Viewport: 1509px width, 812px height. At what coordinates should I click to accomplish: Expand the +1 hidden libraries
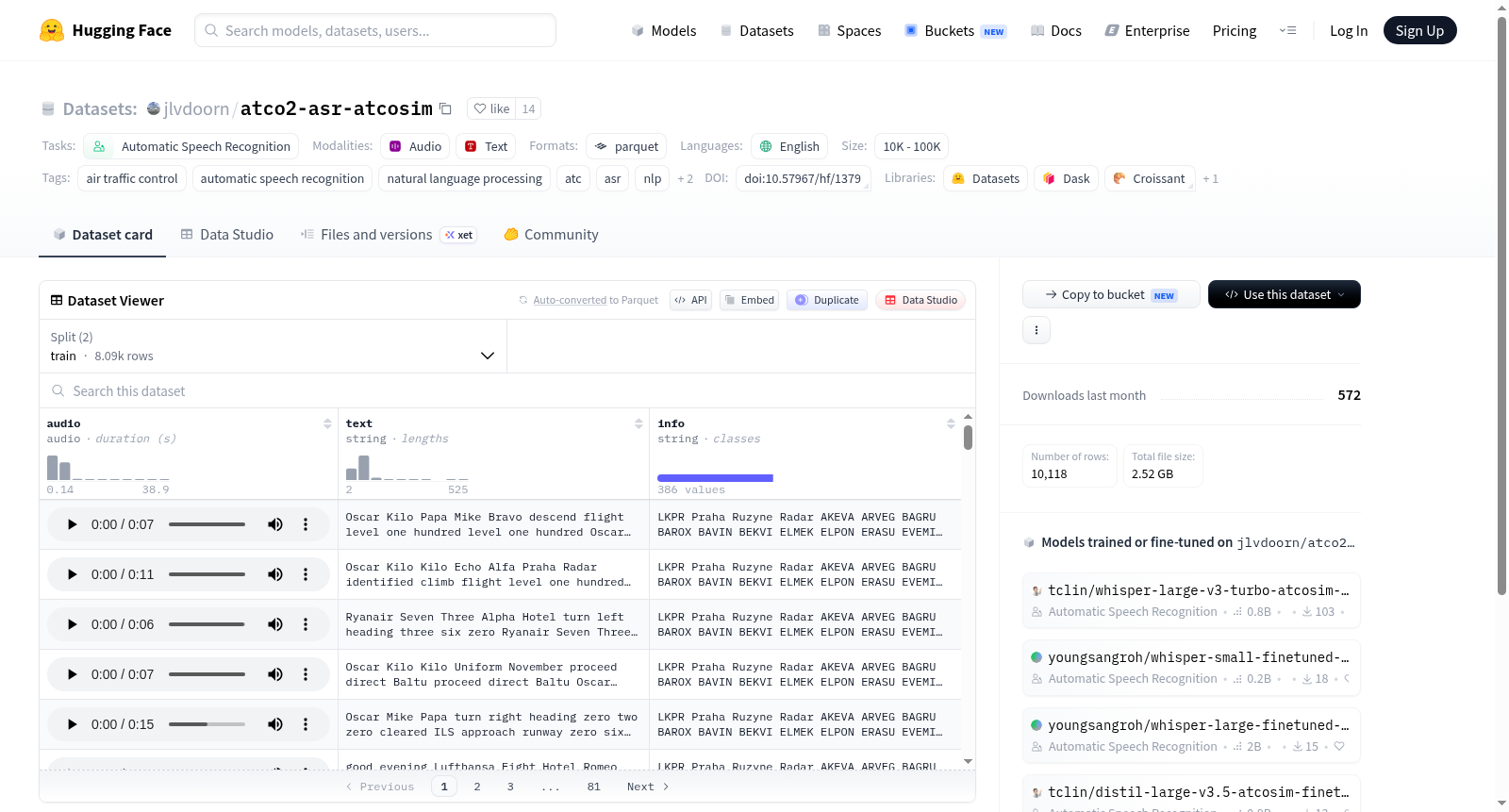click(1211, 178)
